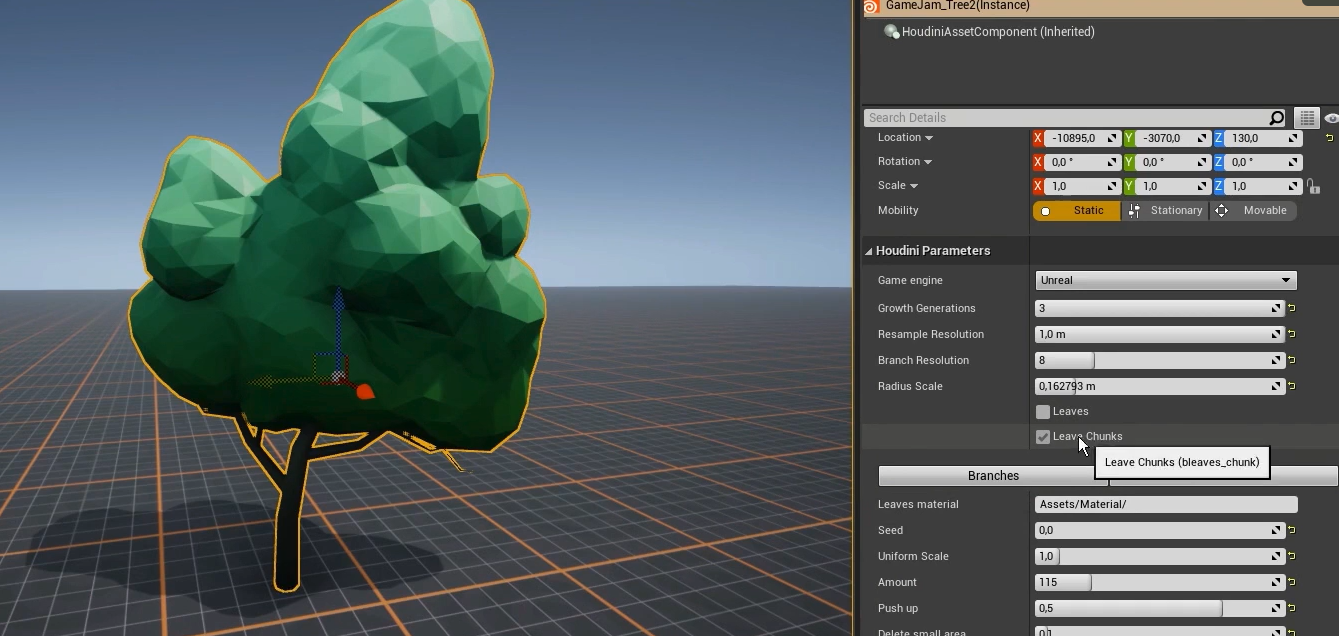The image size is (1339, 636).
Task: Reset Branch Resolution to default
Action: pyautogui.click(x=1292, y=360)
